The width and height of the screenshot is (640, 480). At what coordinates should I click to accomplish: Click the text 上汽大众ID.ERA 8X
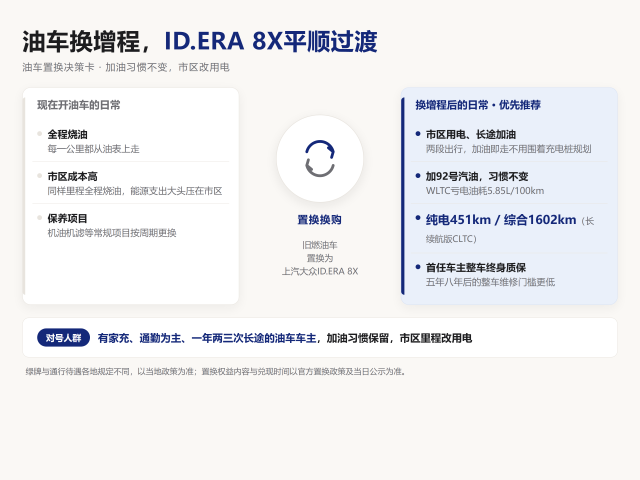(x=320, y=271)
